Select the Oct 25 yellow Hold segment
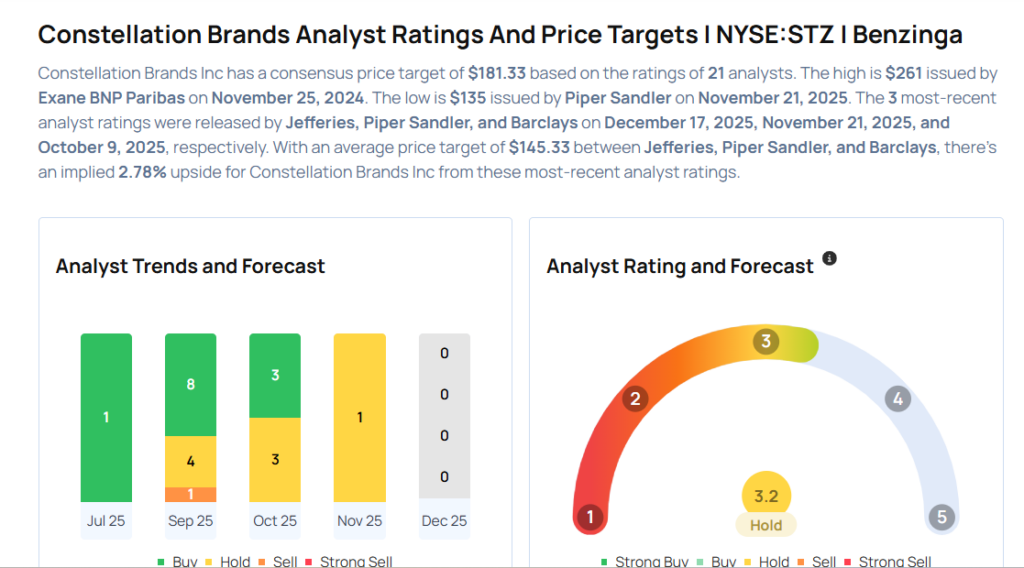1024x568 pixels. (x=274, y=459)
